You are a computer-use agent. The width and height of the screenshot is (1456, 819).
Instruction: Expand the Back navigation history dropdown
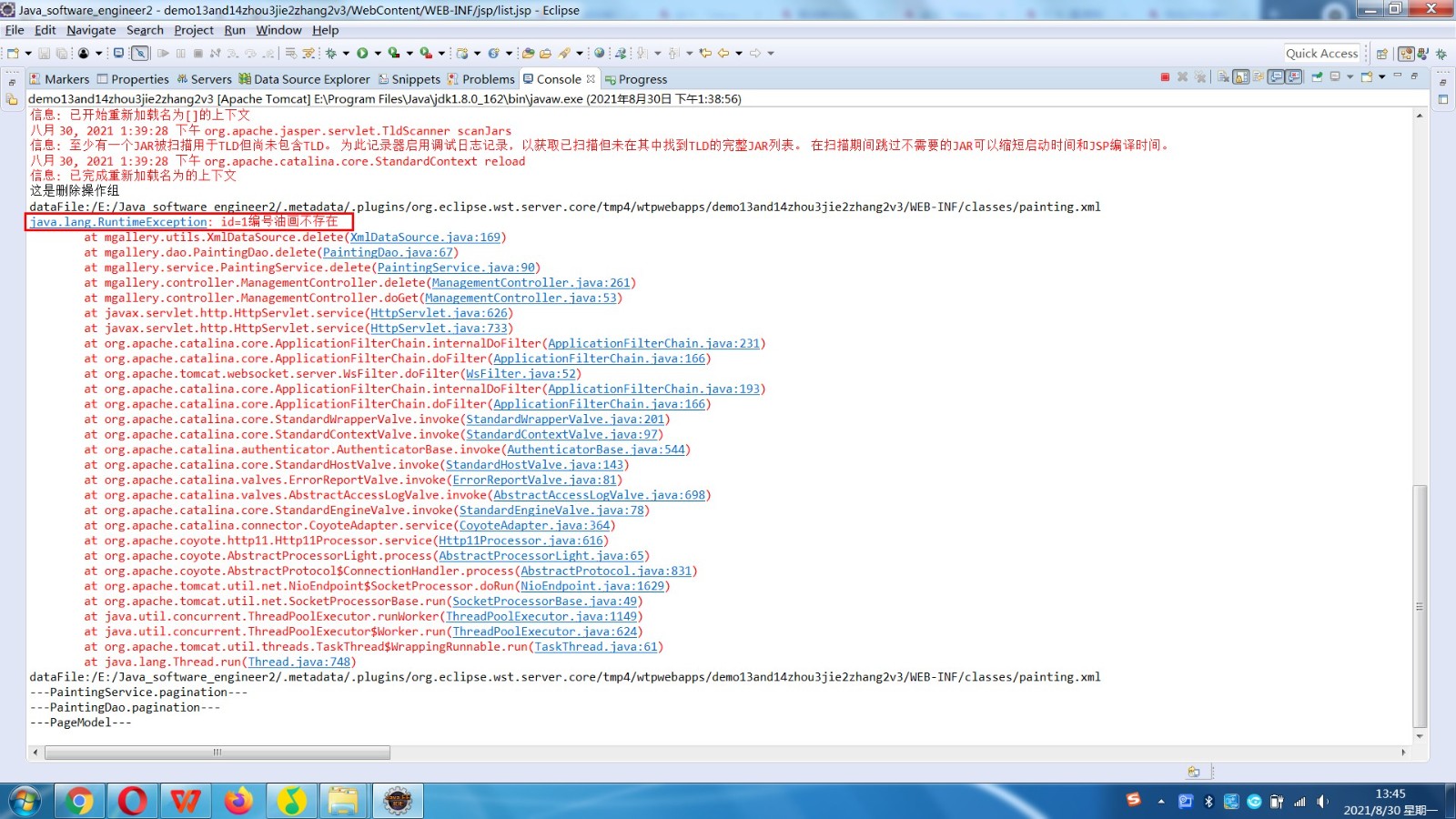[739, 54]
